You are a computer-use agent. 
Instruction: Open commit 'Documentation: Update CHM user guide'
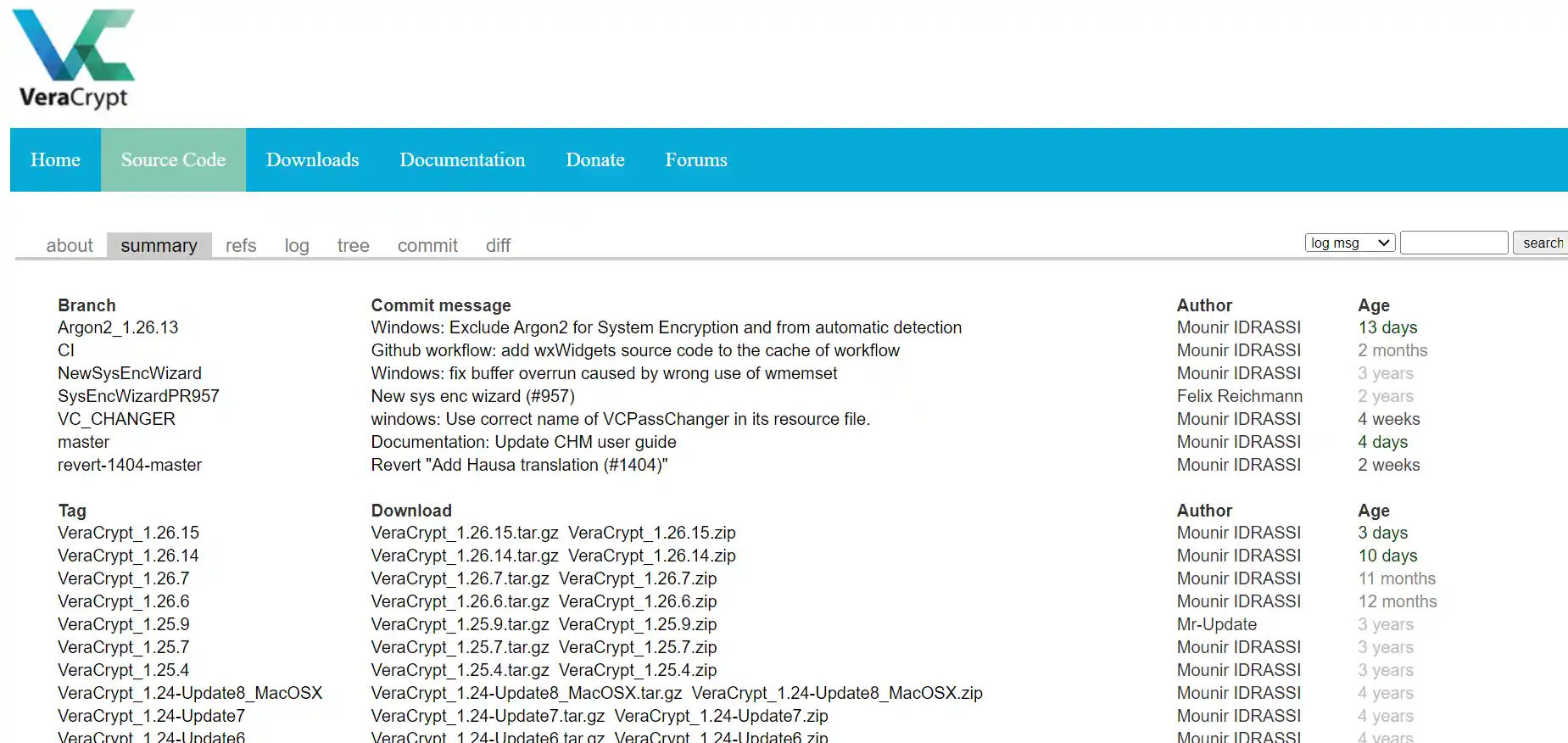[x=523, y=442]
